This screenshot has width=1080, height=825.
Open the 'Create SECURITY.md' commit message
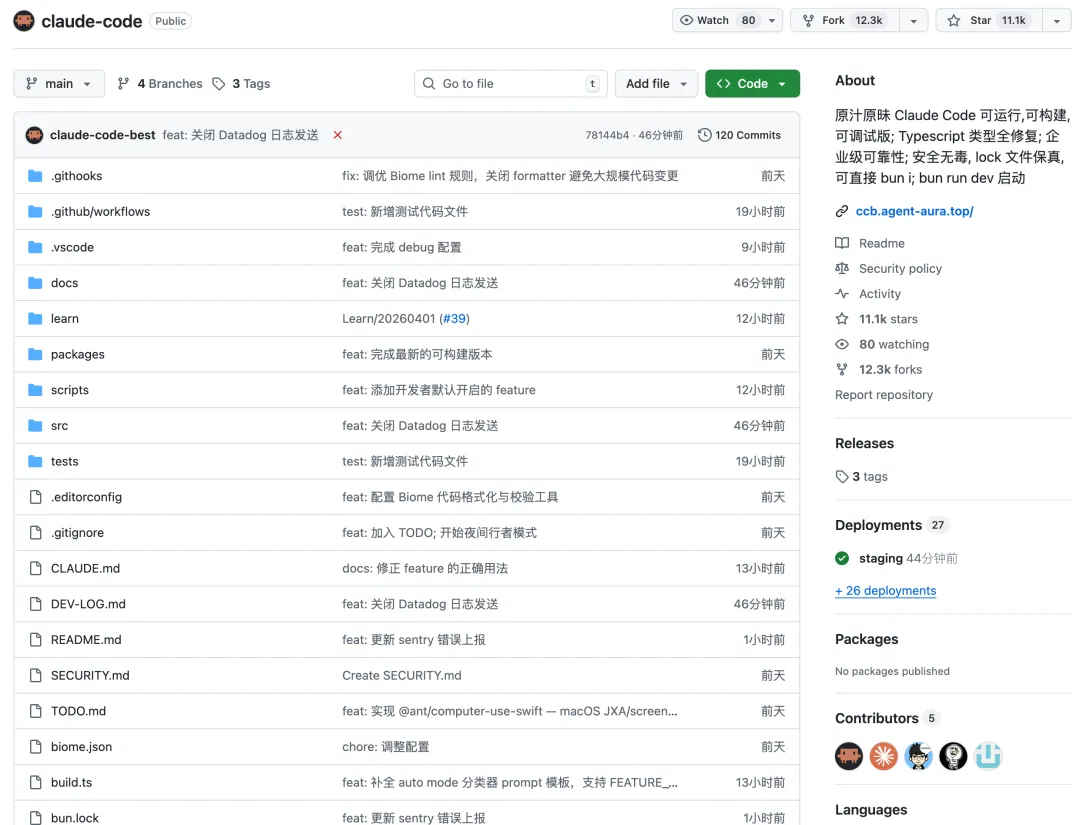pyautogui.click(x=402, y=676)
